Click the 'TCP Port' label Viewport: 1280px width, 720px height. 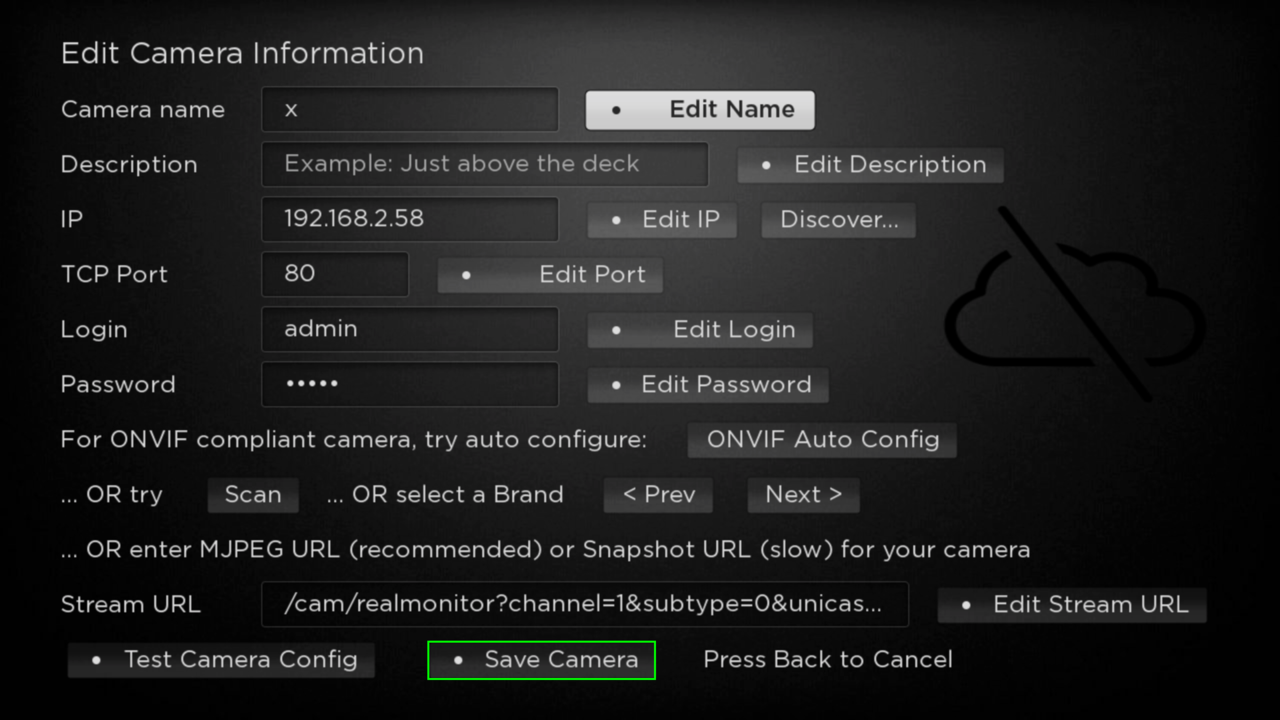coord(114,275)
